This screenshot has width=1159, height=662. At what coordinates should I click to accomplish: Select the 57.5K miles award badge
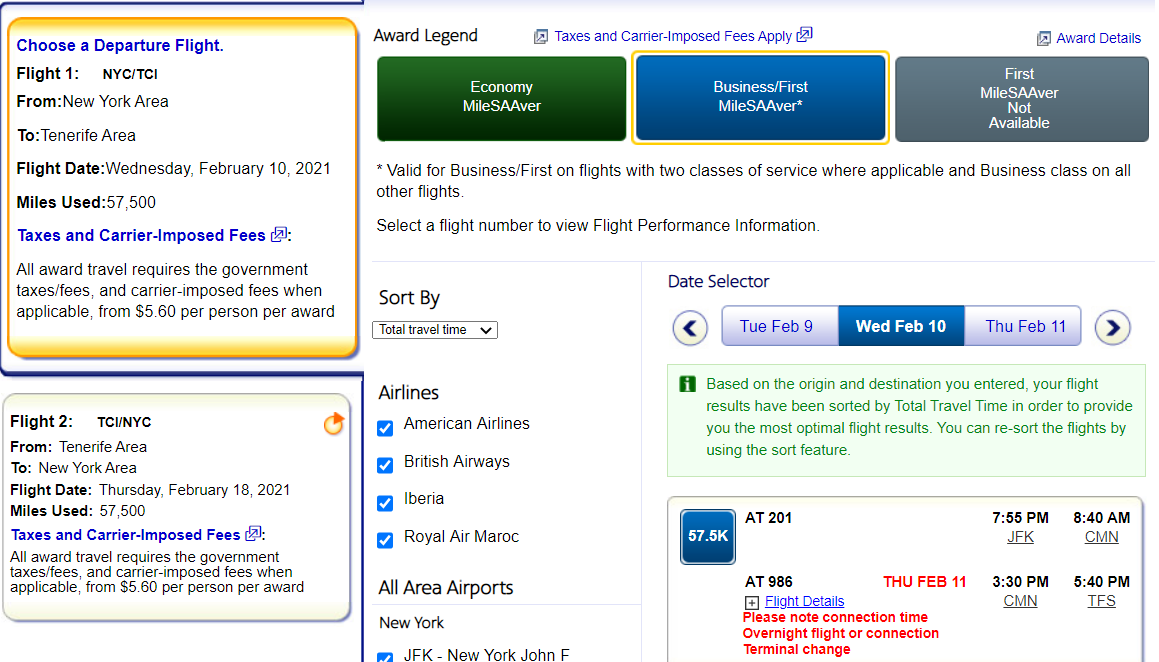(x=707, y=536)
